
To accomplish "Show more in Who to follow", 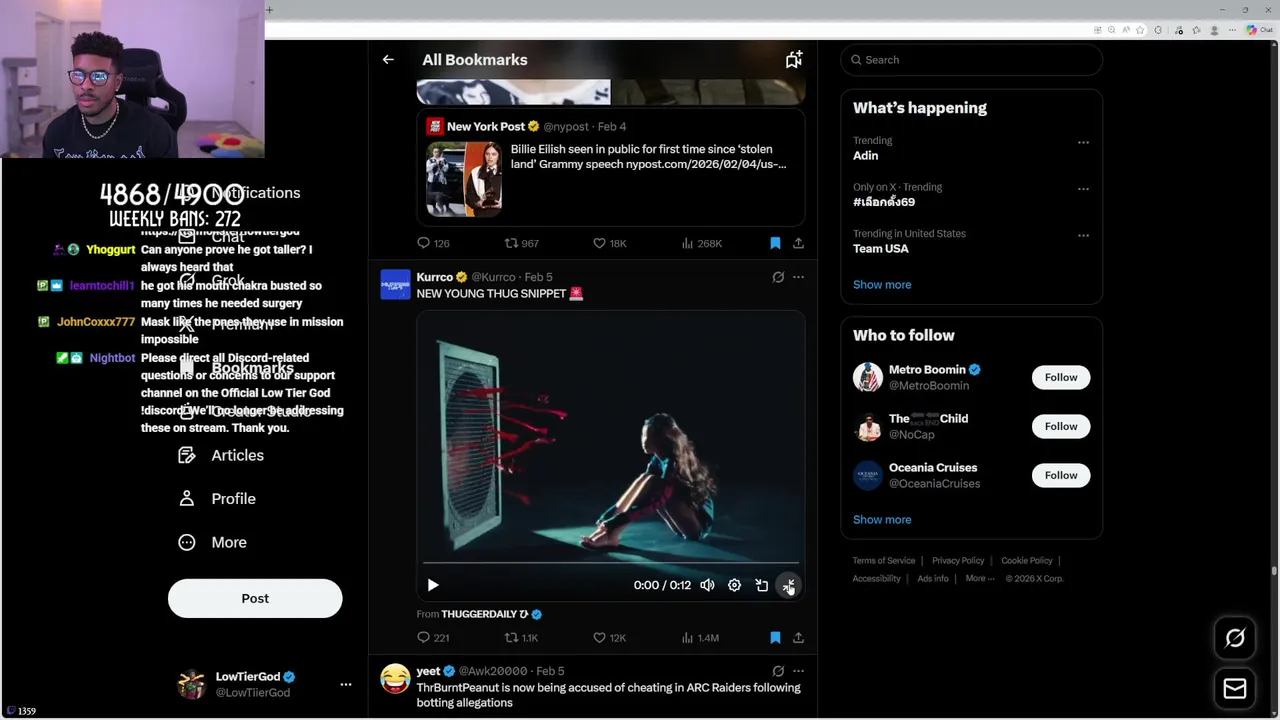I will (882, 519).
